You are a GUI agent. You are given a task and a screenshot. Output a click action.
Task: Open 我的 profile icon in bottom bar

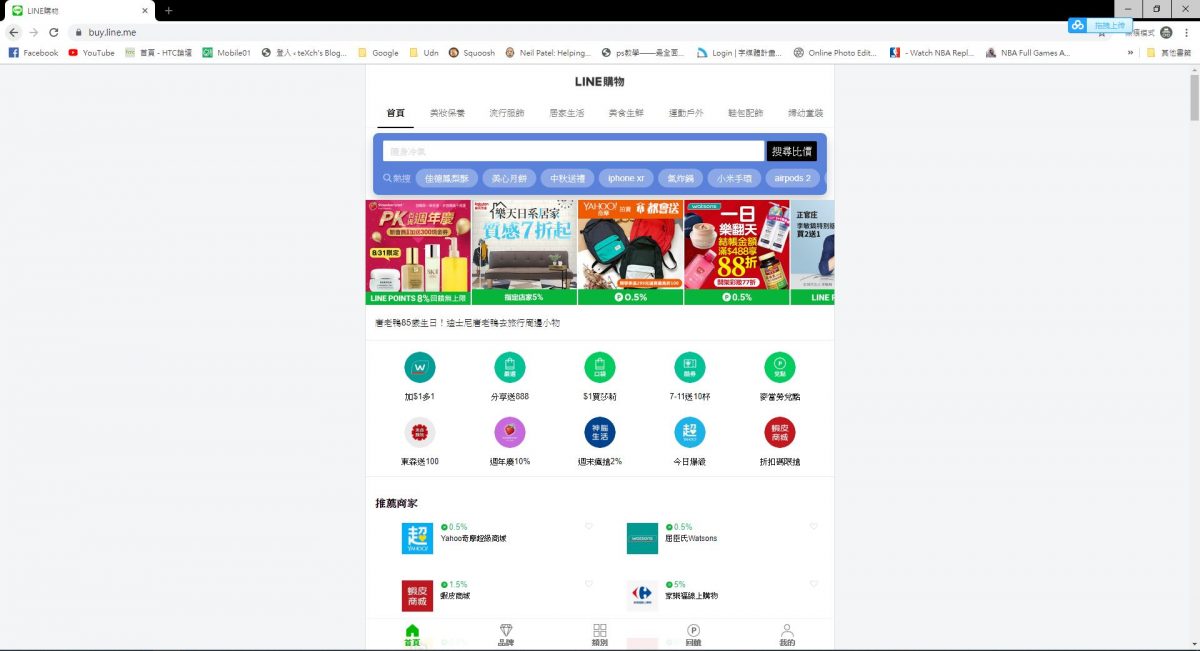coord(787,635)
